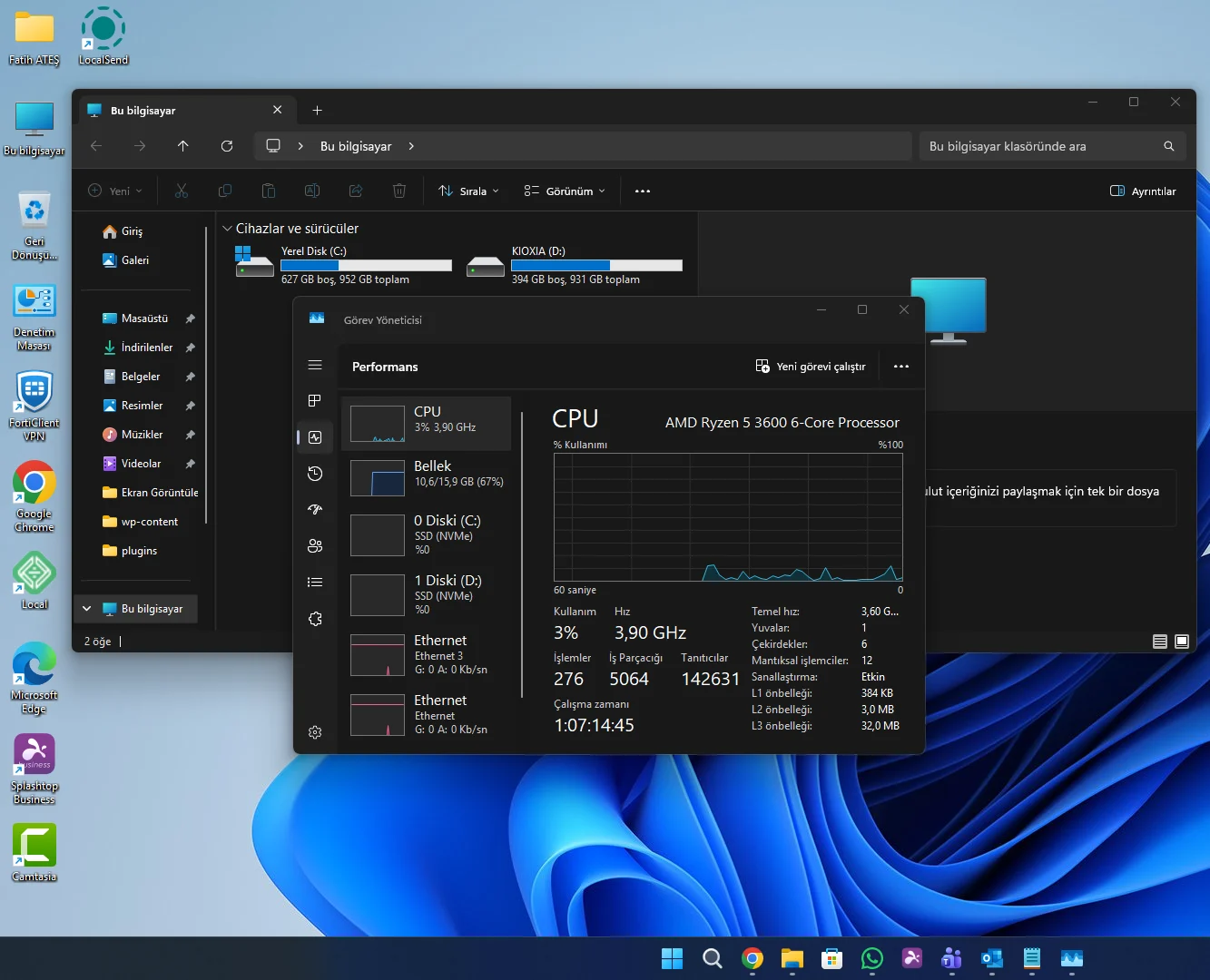Open Outlook from the taskbar
Image resolution: width=1210 pixels, height=980 pixels.
(992, 958)
